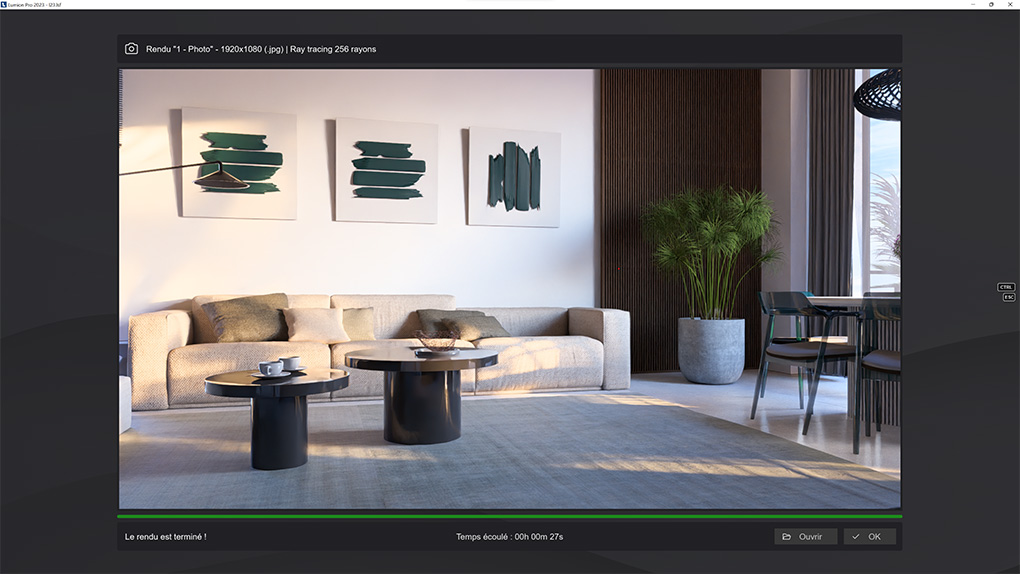Screen dimensions: 1020x574
Task: Click the CTRL key hint icon
Action: pyautogui.click(x=1006, y=287)
